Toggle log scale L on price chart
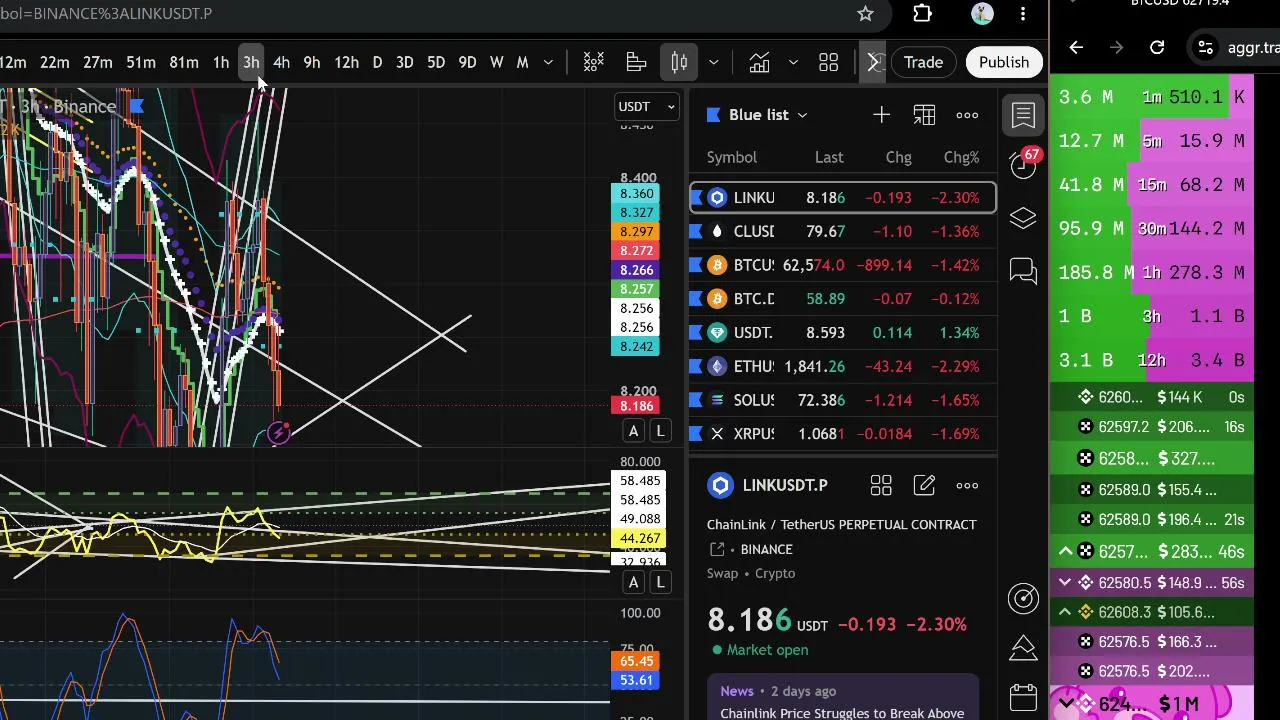This screenshot has height=720, width=1280. tap(660, 431)
